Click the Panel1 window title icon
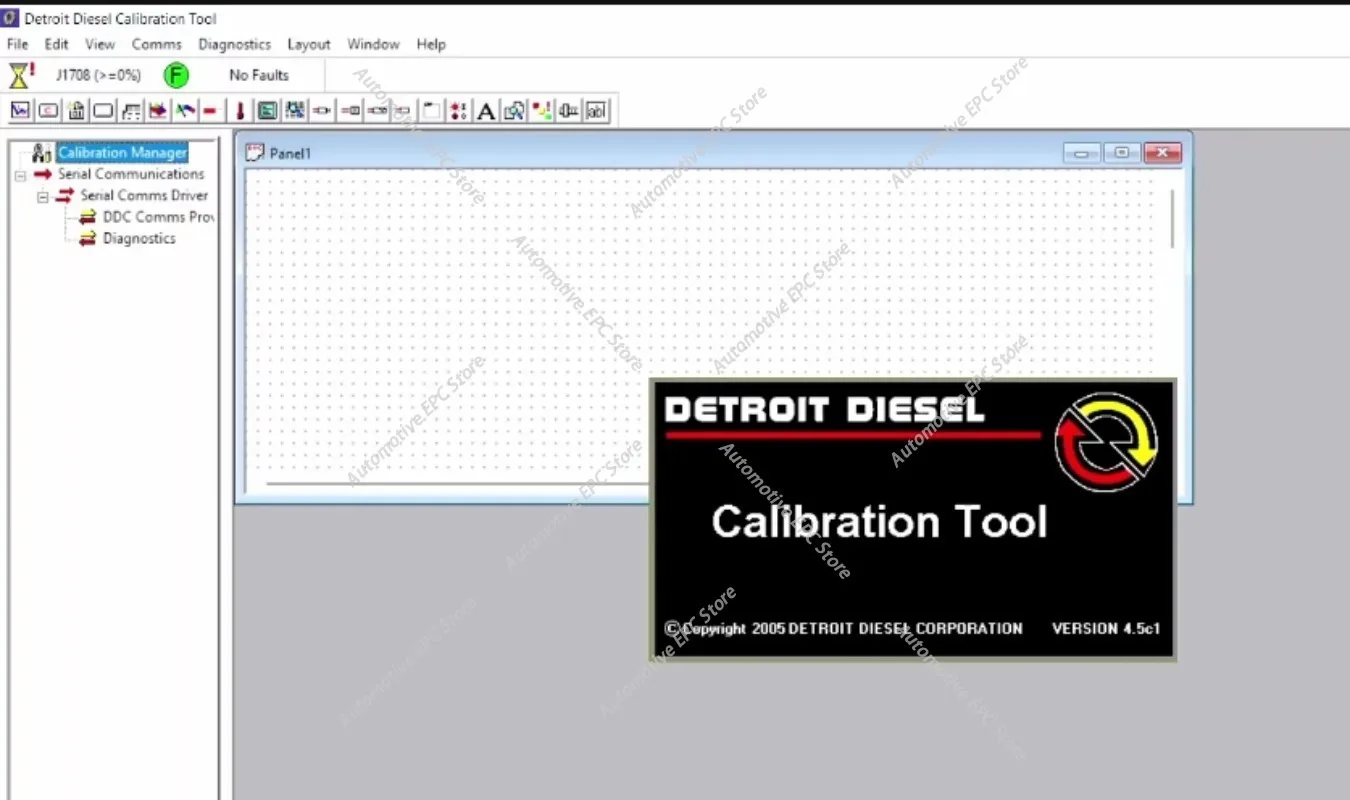Screen dimensions: 1350x800 click(255, 153)
